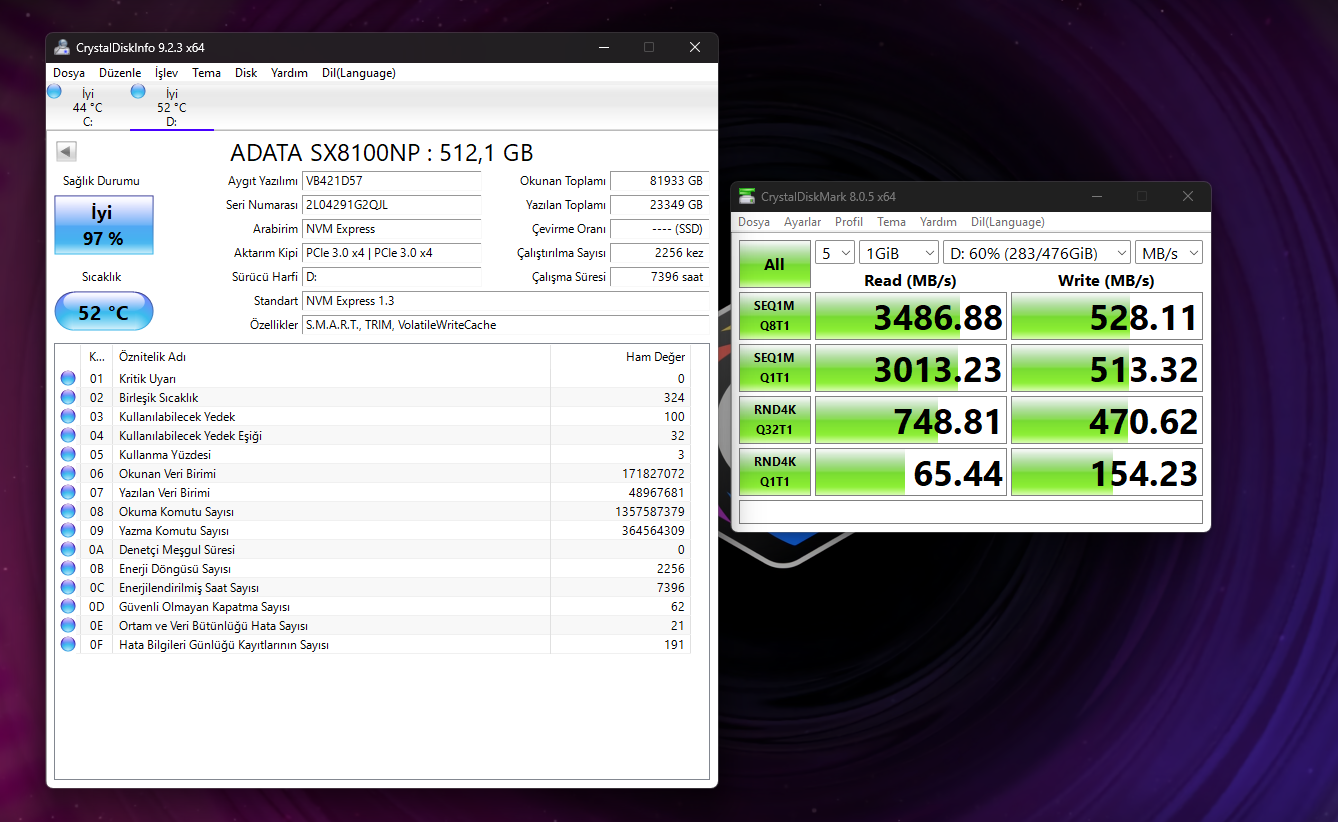Open Tema menu in CrystalDiskInfo
The width and height of the screenshot is (1338, 822).
click(207, 73)
